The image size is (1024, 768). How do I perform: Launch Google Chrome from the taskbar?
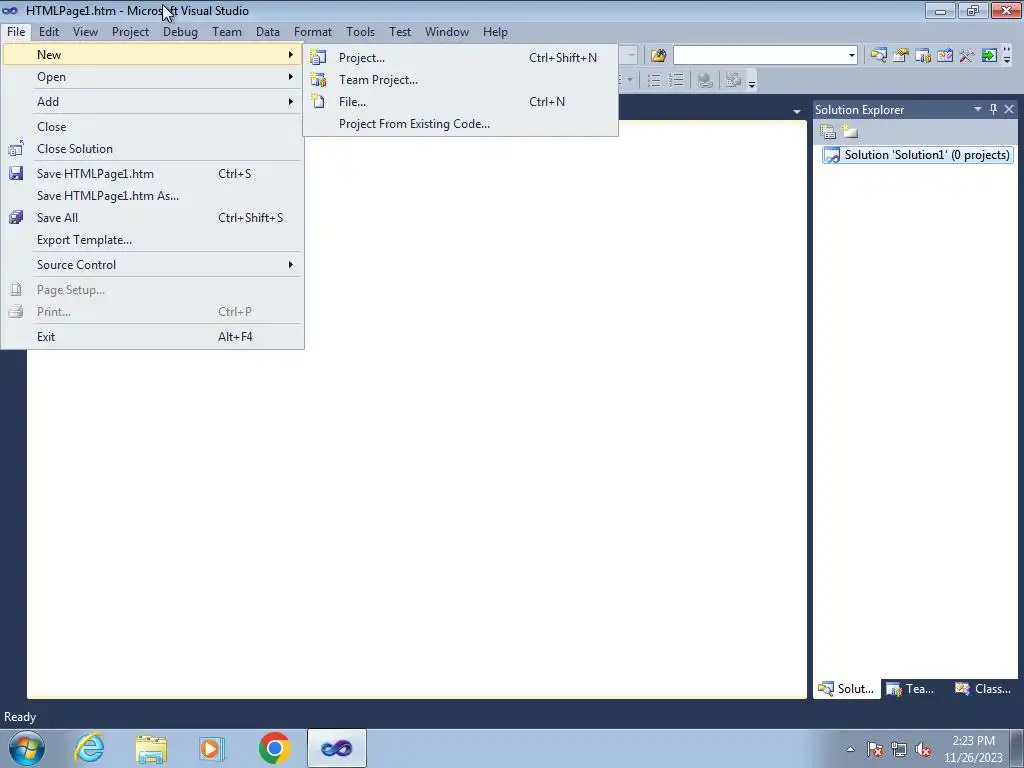(274, 748)
